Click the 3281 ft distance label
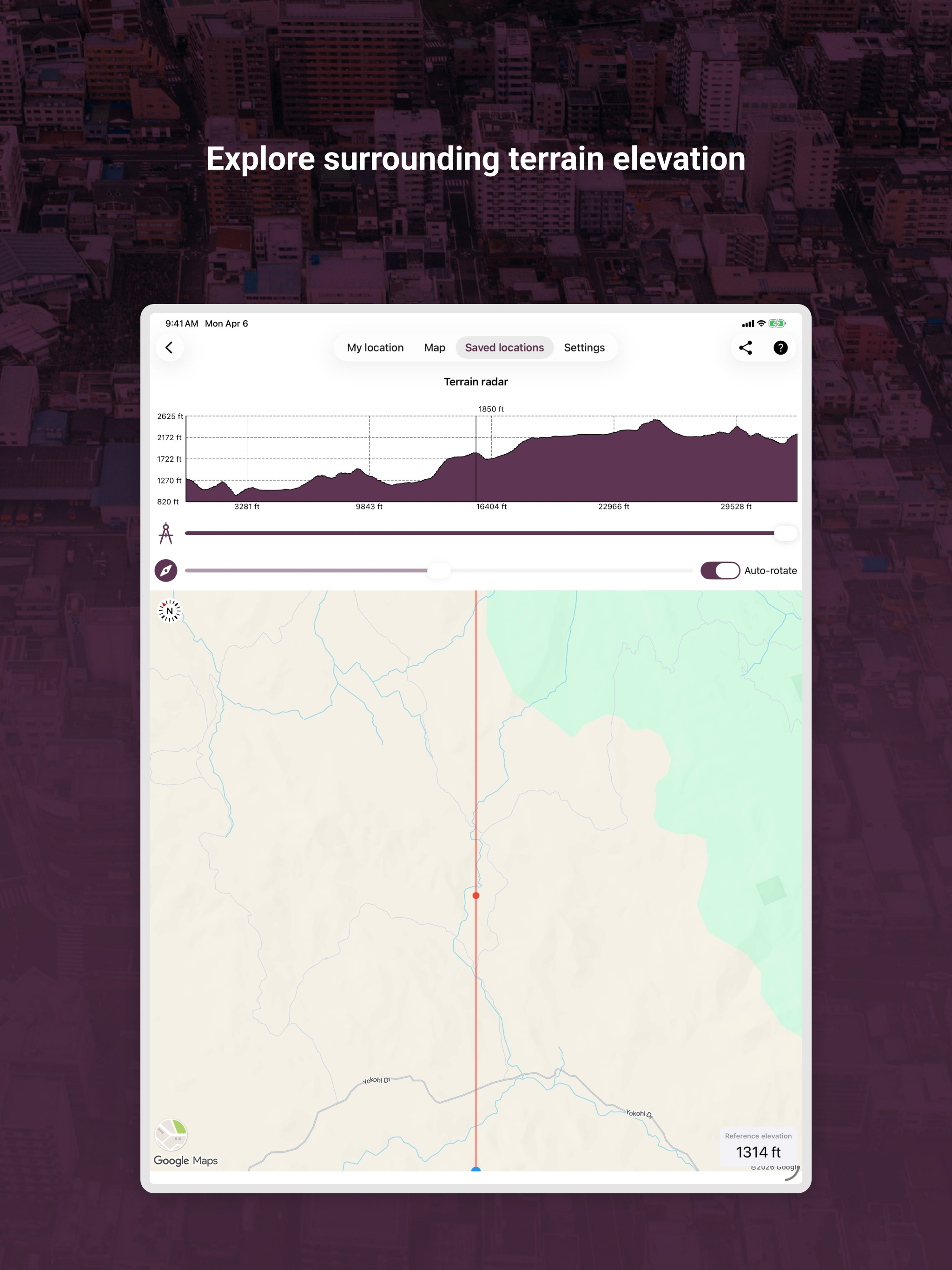This screenshot has width=952, height=1270. tap(247, 506)
